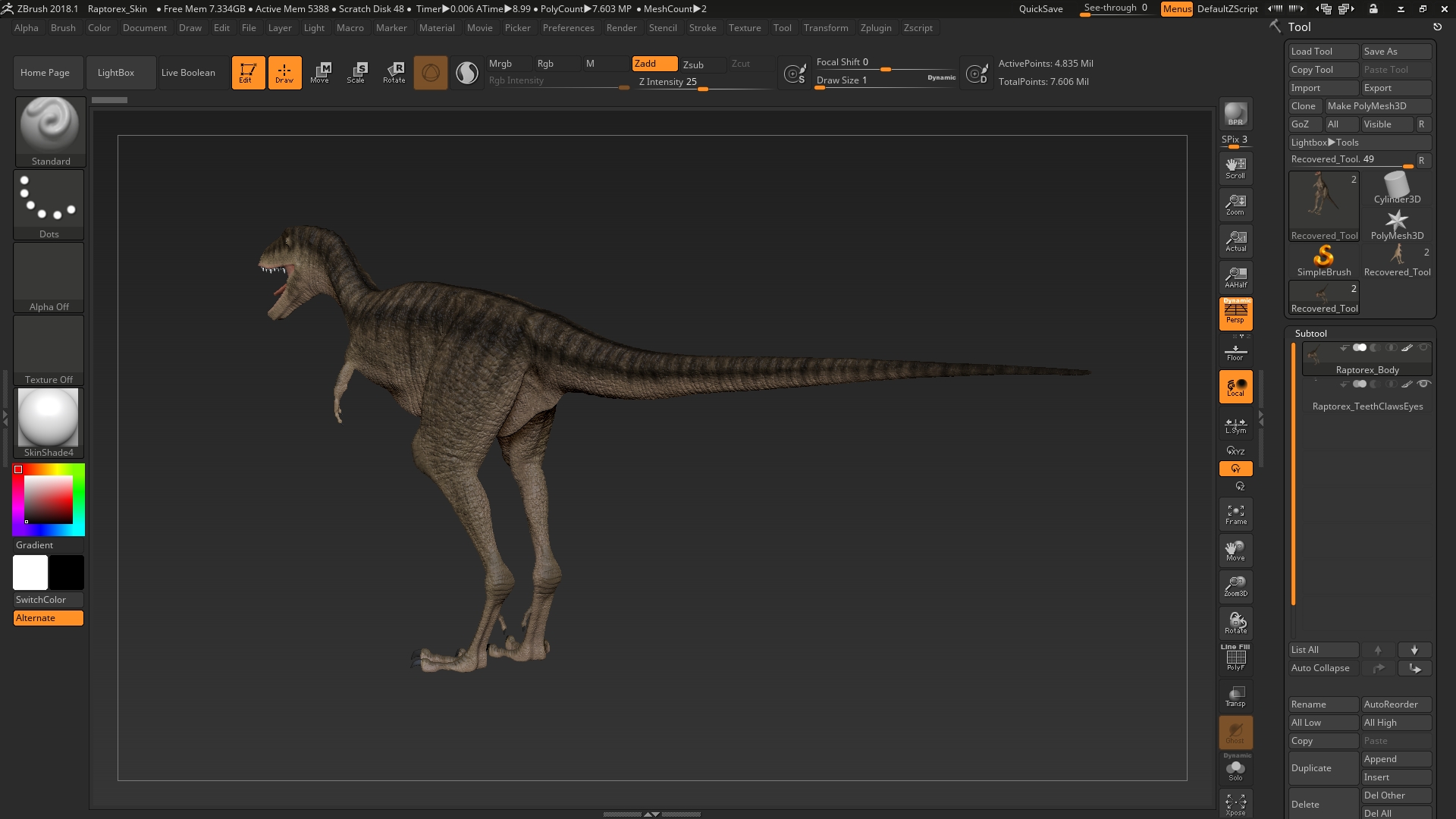
Task: Click the canvas Move navigation icon
Action: [1235, 551]
